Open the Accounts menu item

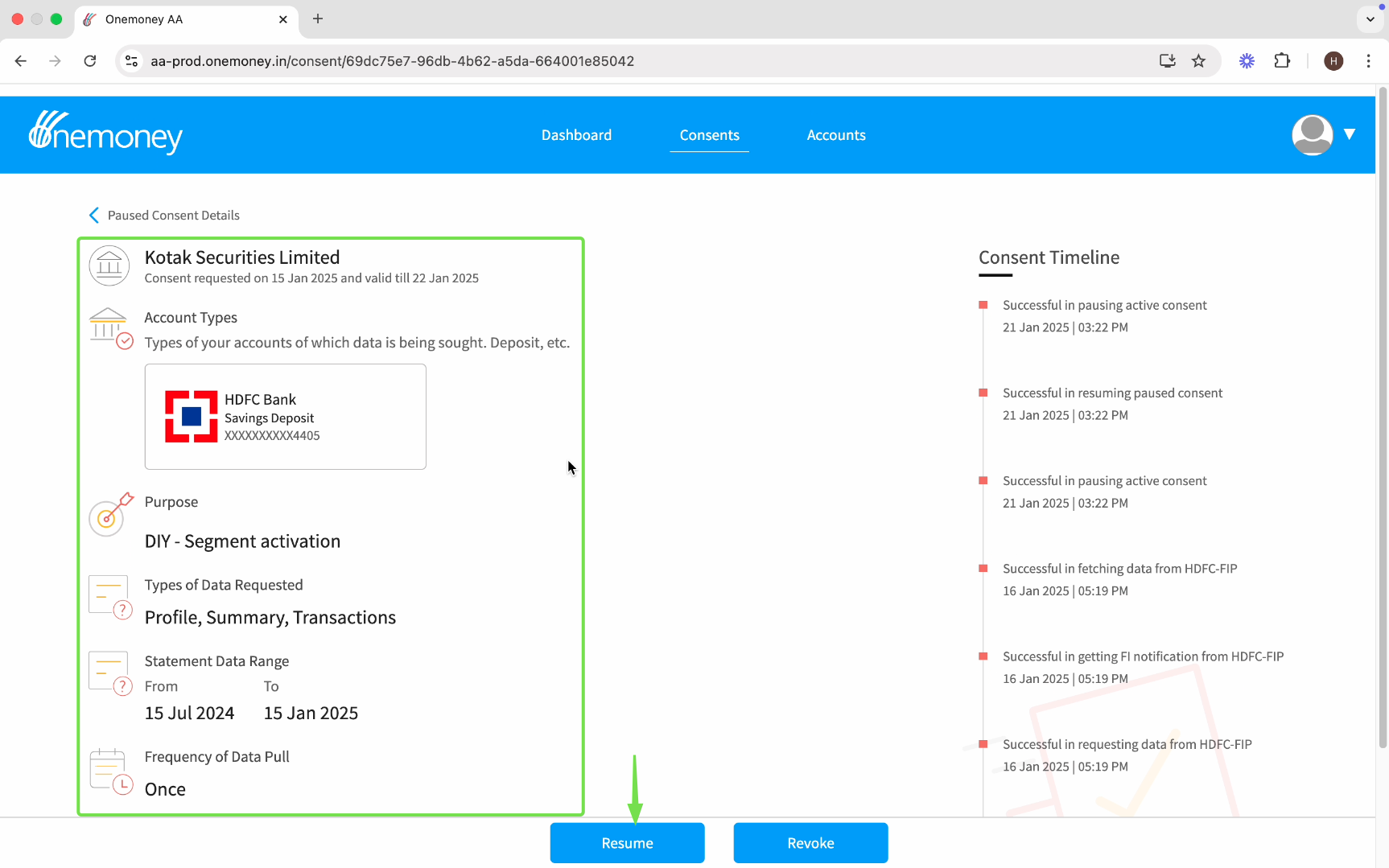pos(836,135)
